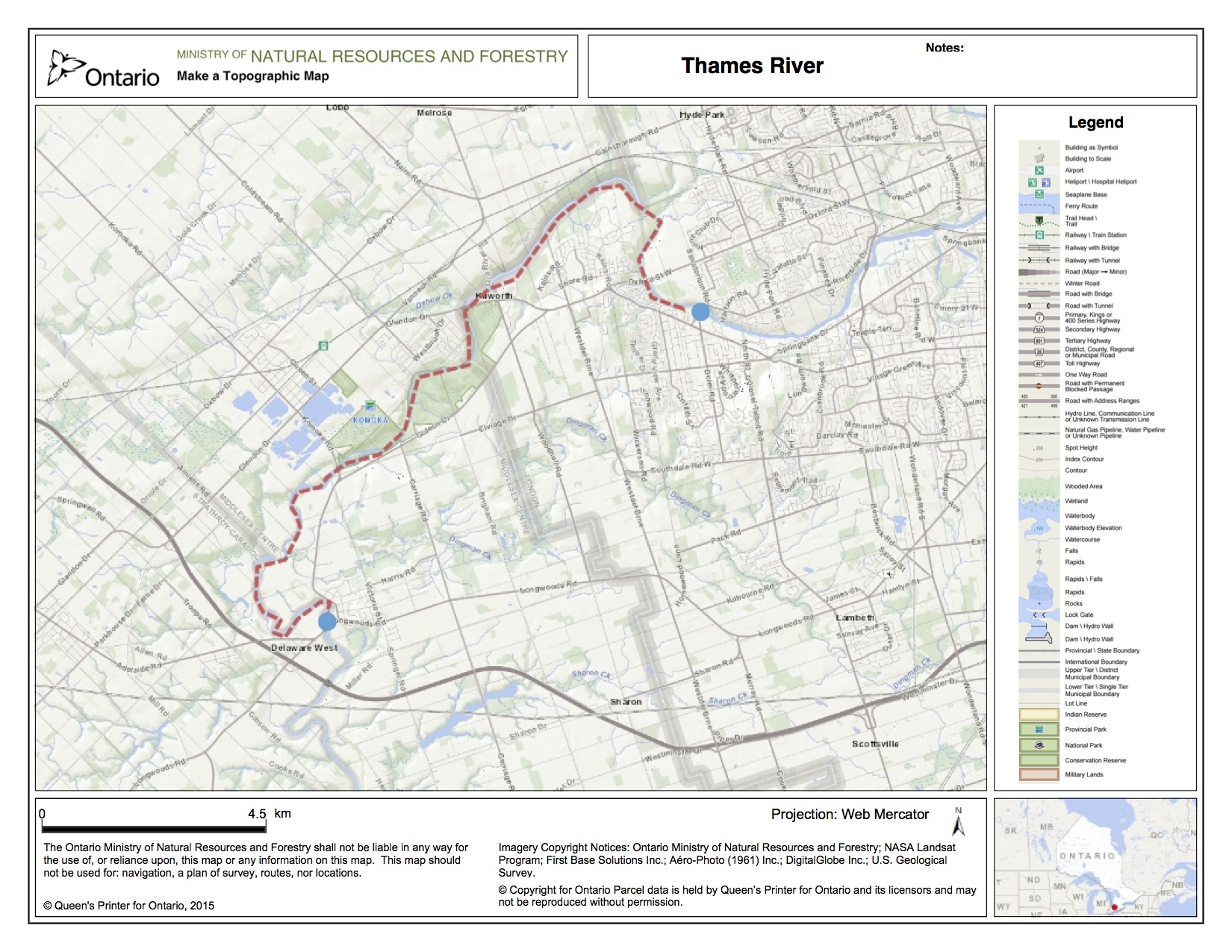The image size is (1232, 952).
Task: Click the Seaplane Base legend icon
Action: tap(1039, 194)
